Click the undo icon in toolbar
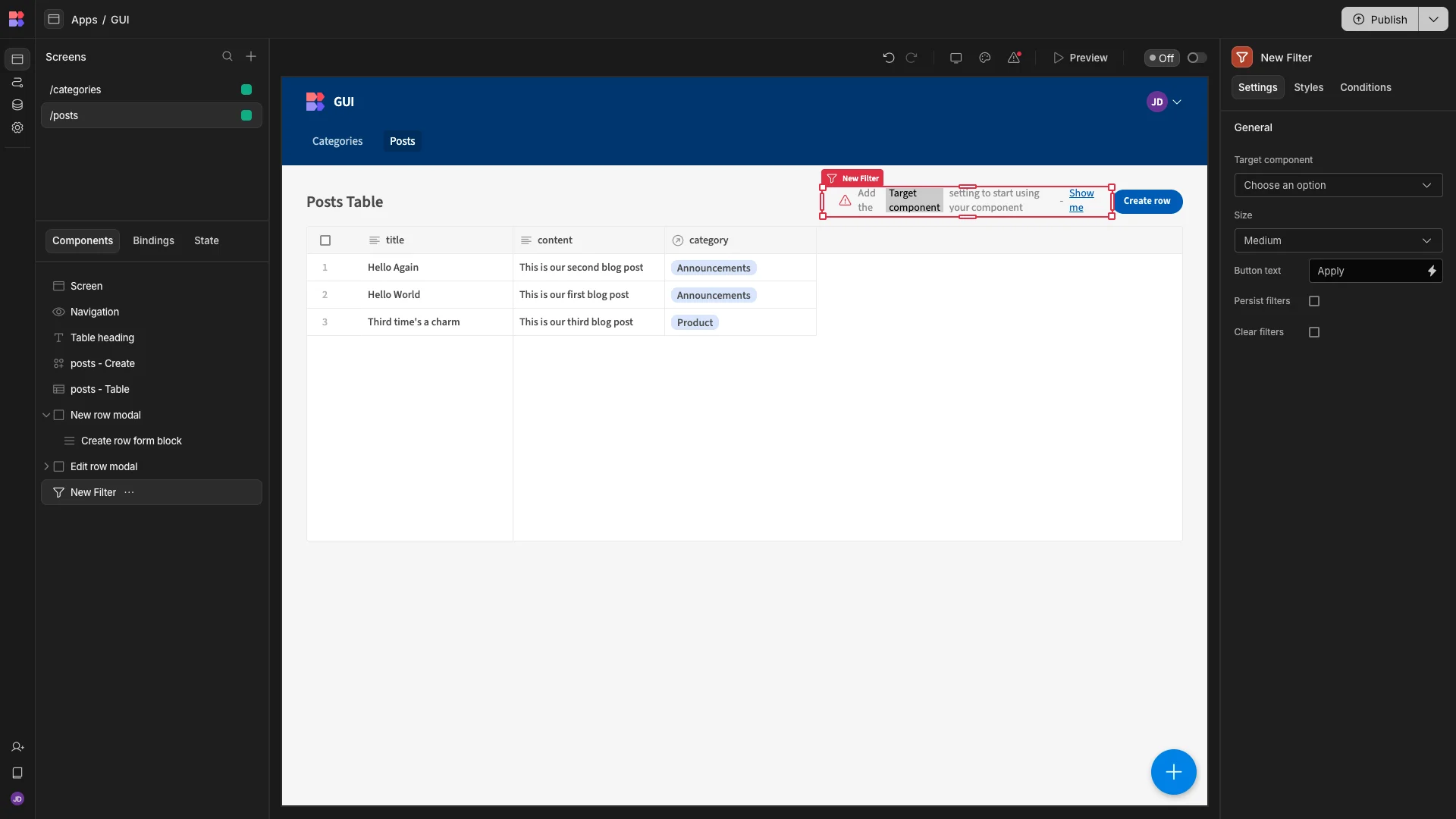Viewport: 1456px width, 819px height. coord(889,58)
